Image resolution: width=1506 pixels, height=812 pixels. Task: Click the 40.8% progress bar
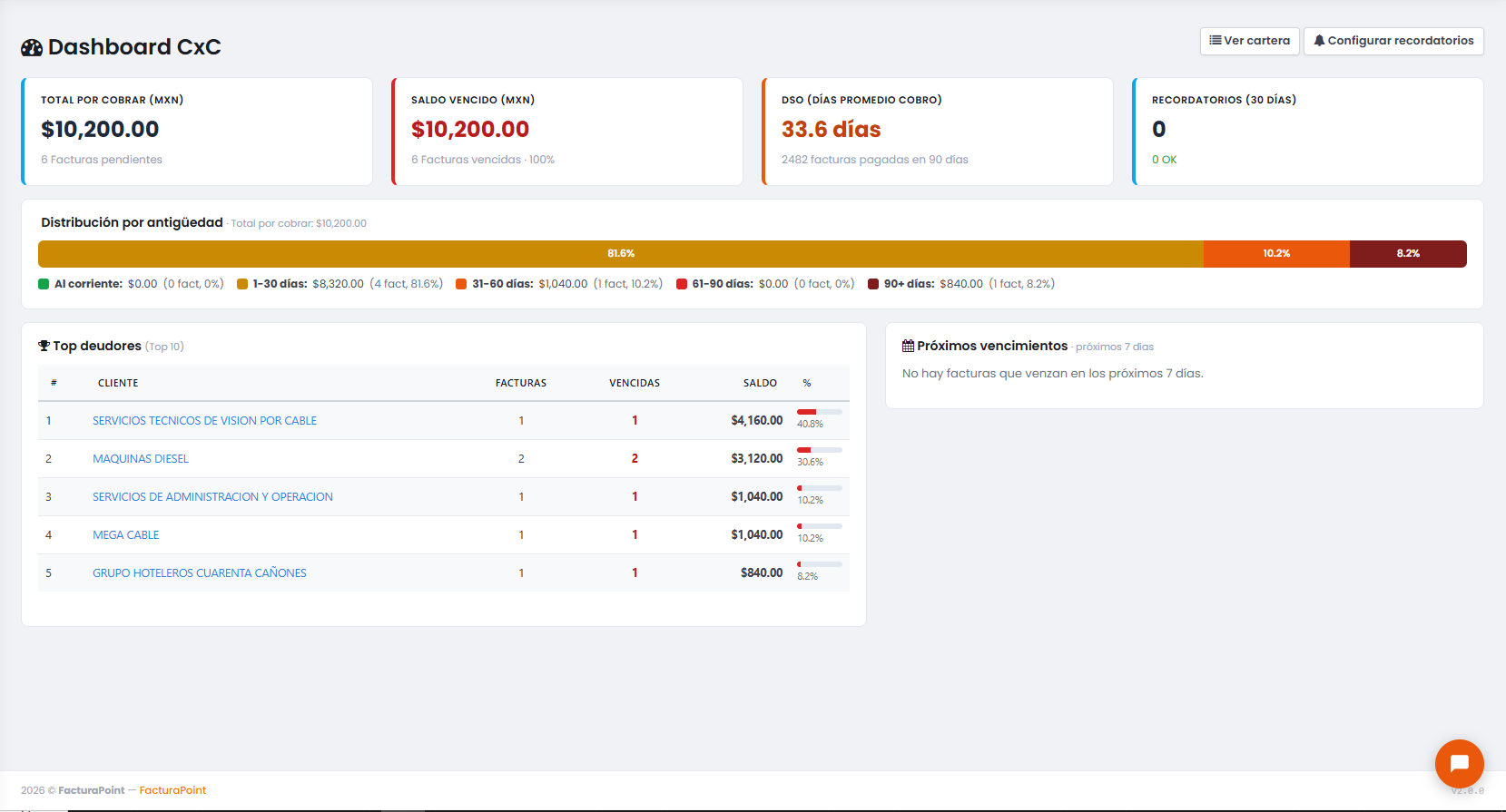point(820,412)
